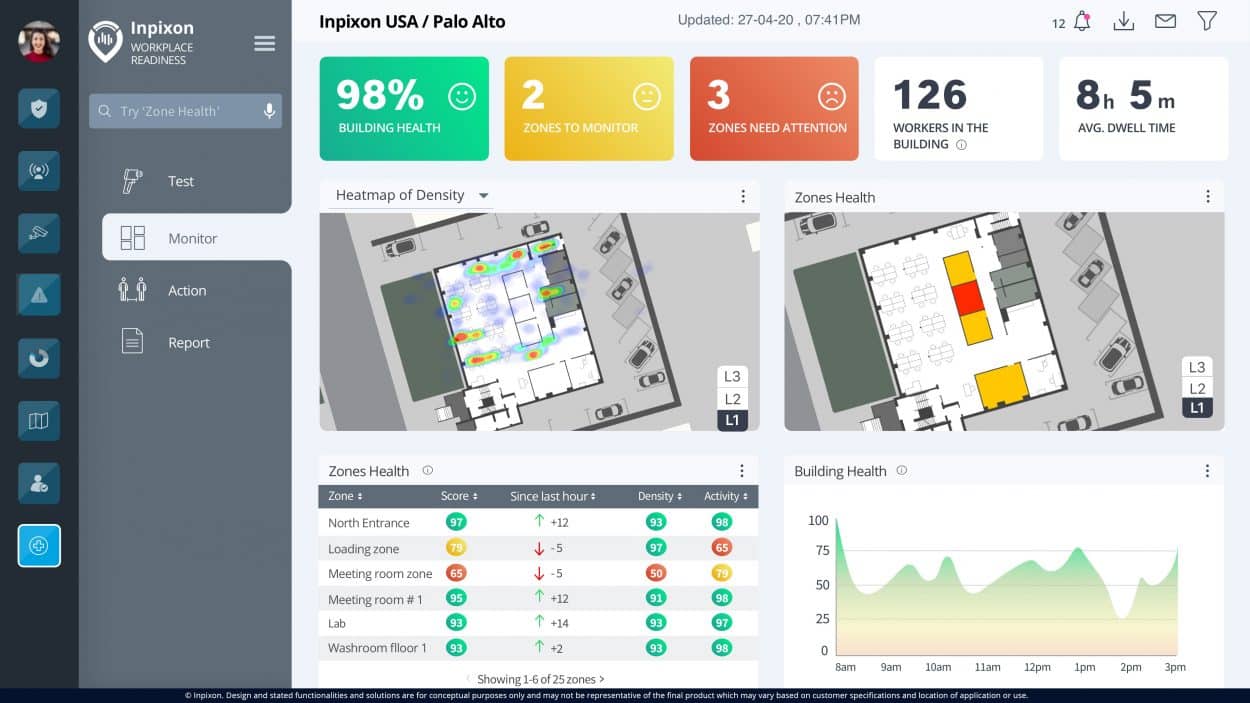
Task: Sort table by Activity column
Action: [x=725, y=496]
